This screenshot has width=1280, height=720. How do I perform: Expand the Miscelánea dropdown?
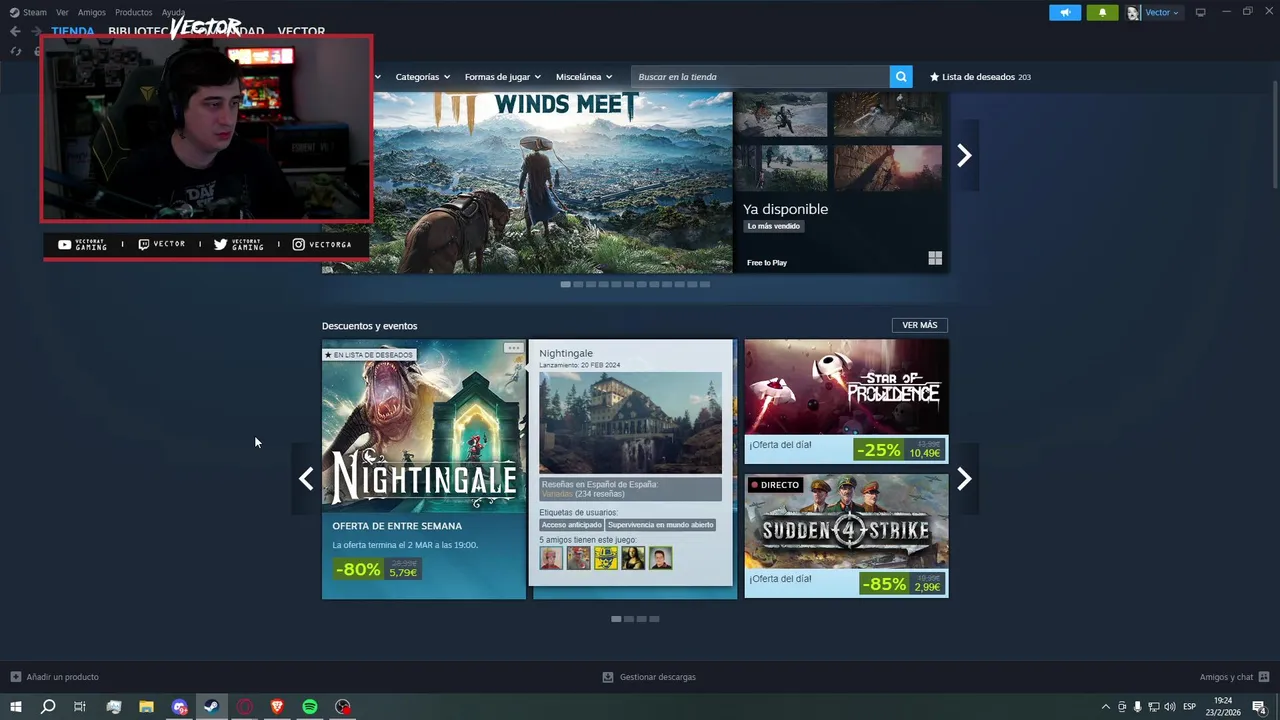pos(584,77)
